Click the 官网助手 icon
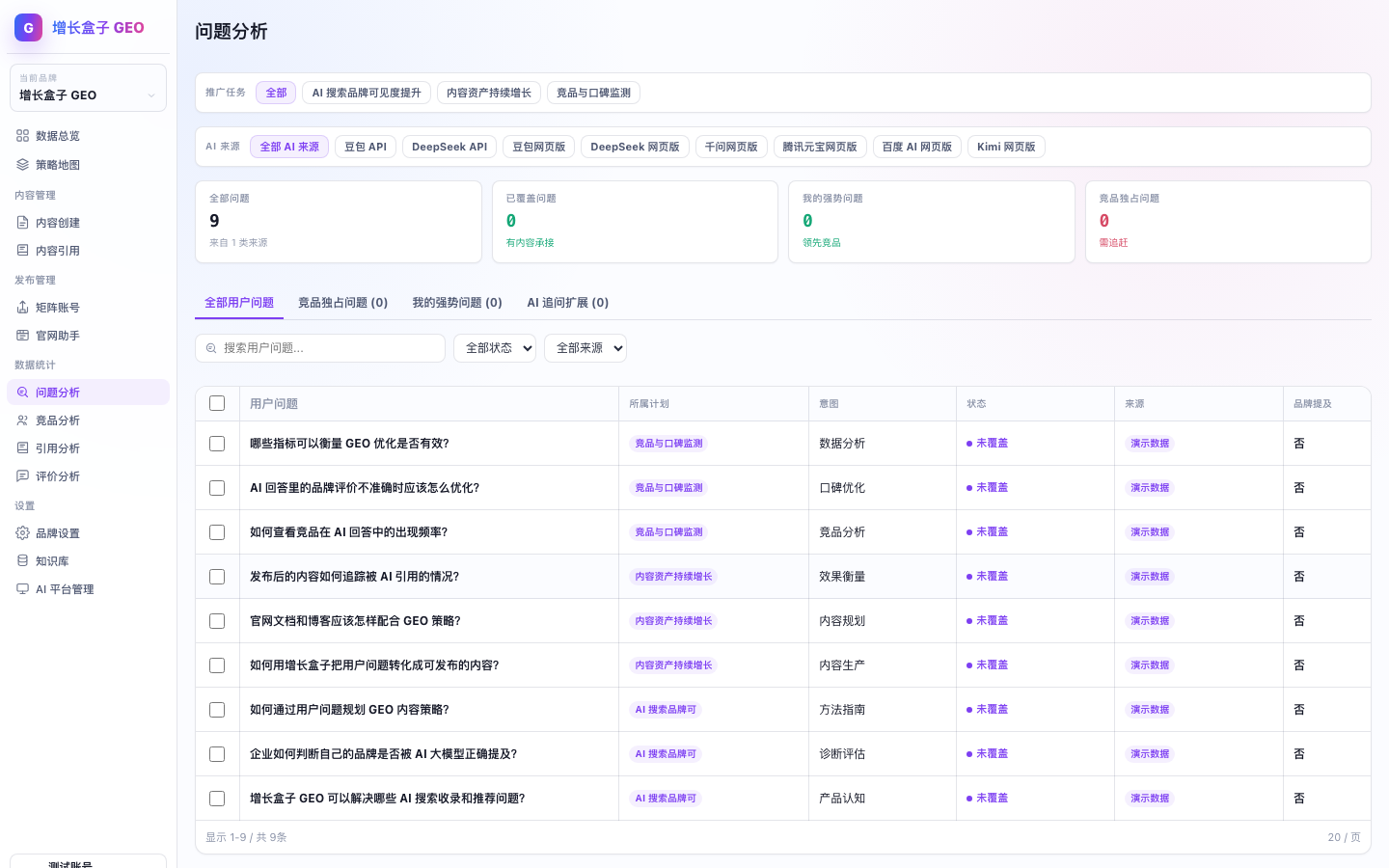Screen dimensions: 1389x868 (x=23, y=336)
